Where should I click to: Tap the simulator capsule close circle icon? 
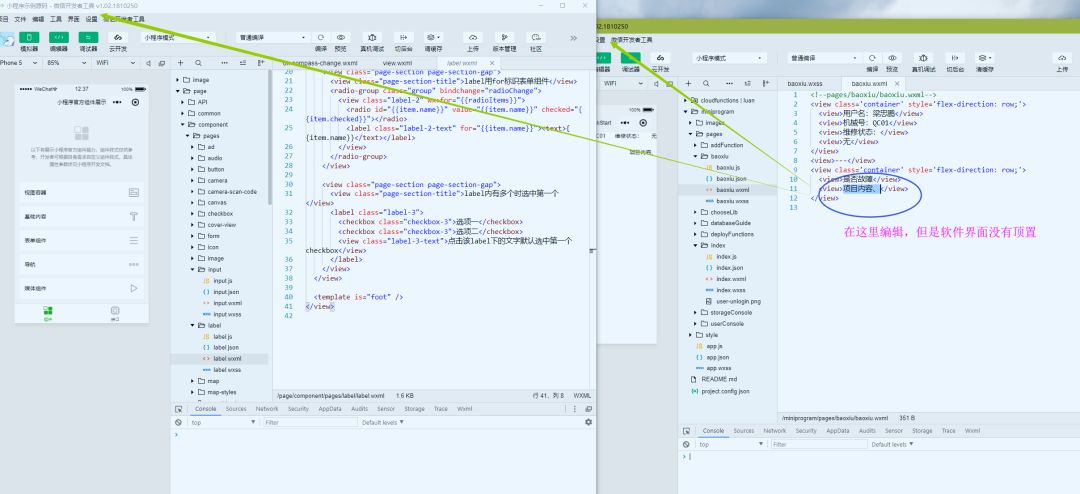click(x=135, y=102)
